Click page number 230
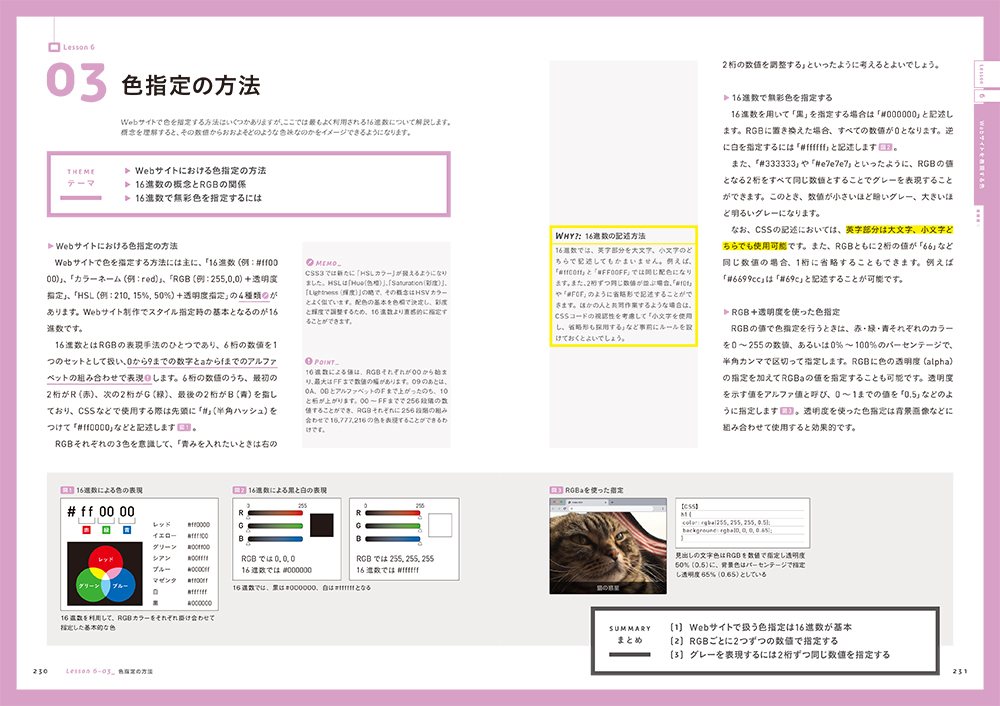Screen dimensions: 1000x706 click(x=40, y=671)
